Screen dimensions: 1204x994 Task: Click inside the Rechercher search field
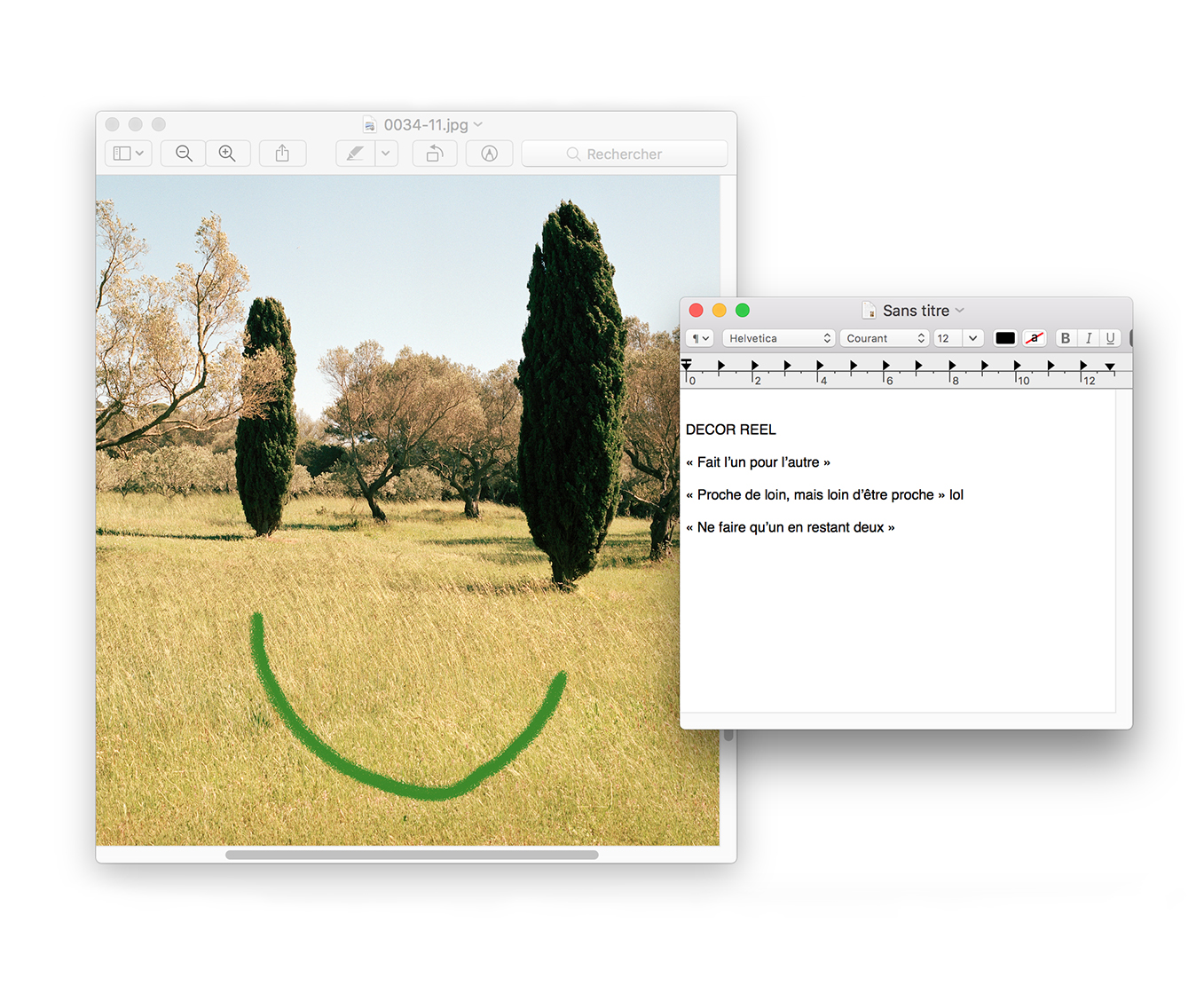[x=625, y=154]
